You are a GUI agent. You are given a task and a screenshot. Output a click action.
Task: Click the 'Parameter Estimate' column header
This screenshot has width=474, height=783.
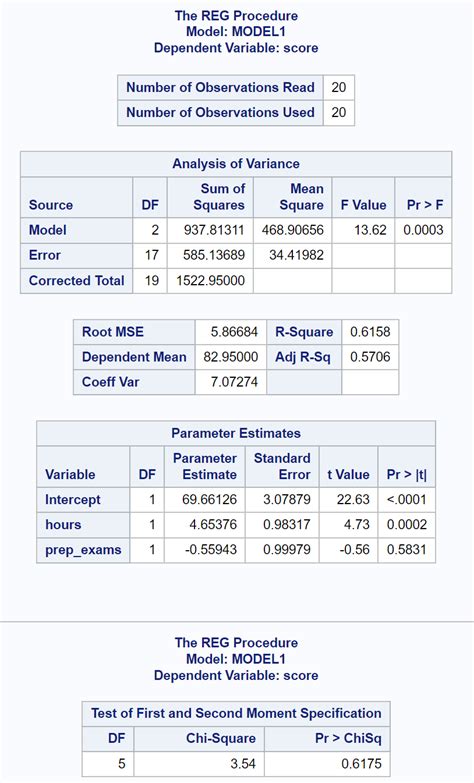coord(205,466)
